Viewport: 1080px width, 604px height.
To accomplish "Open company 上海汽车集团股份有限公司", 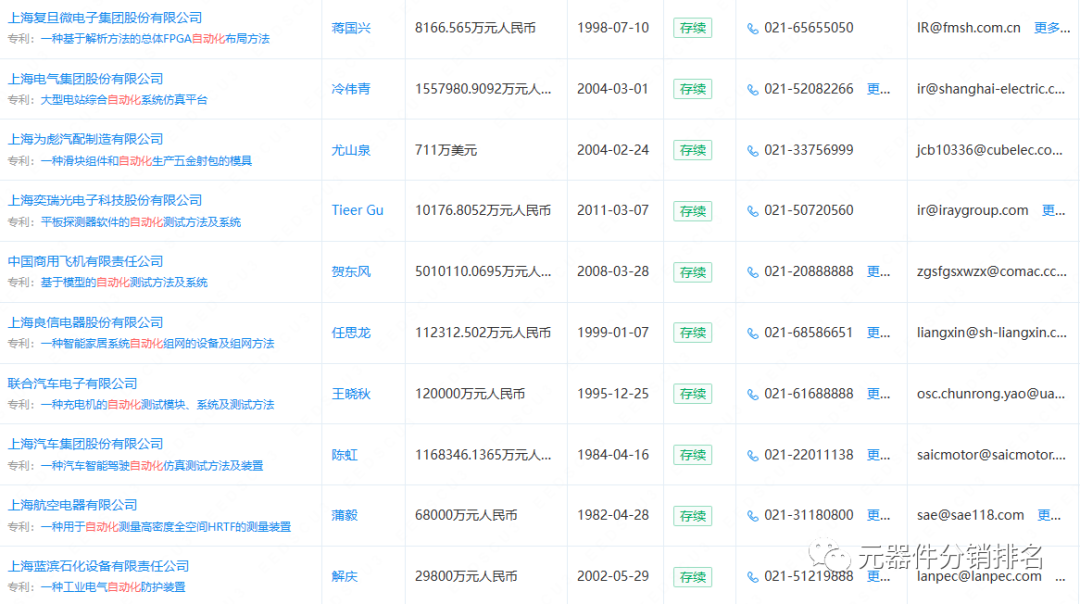I will pos(85,444).
